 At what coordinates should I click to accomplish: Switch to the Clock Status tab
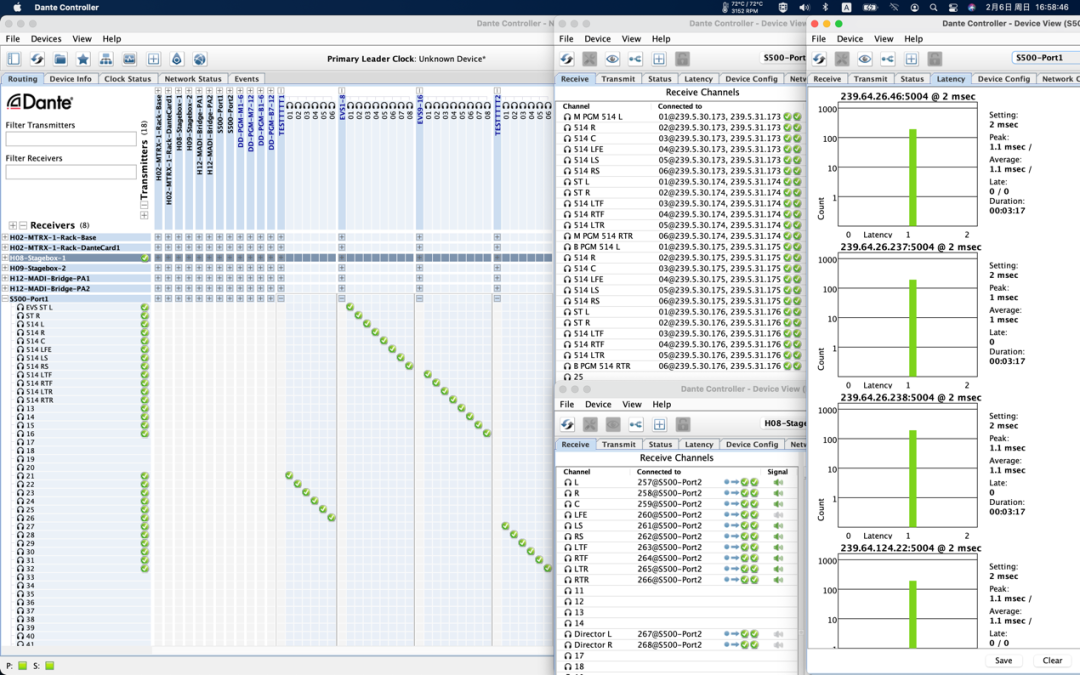coord(127,79)
